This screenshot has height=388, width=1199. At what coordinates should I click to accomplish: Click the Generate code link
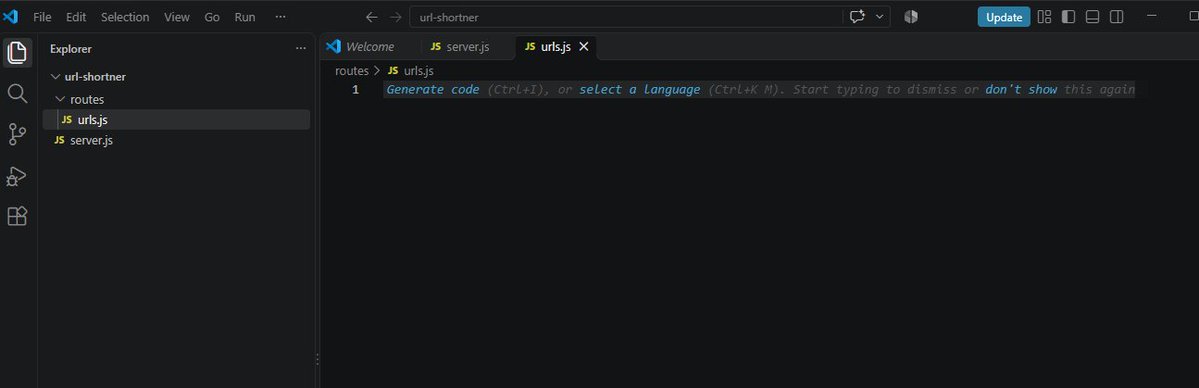pyautogui.click(x=433, y=90)
